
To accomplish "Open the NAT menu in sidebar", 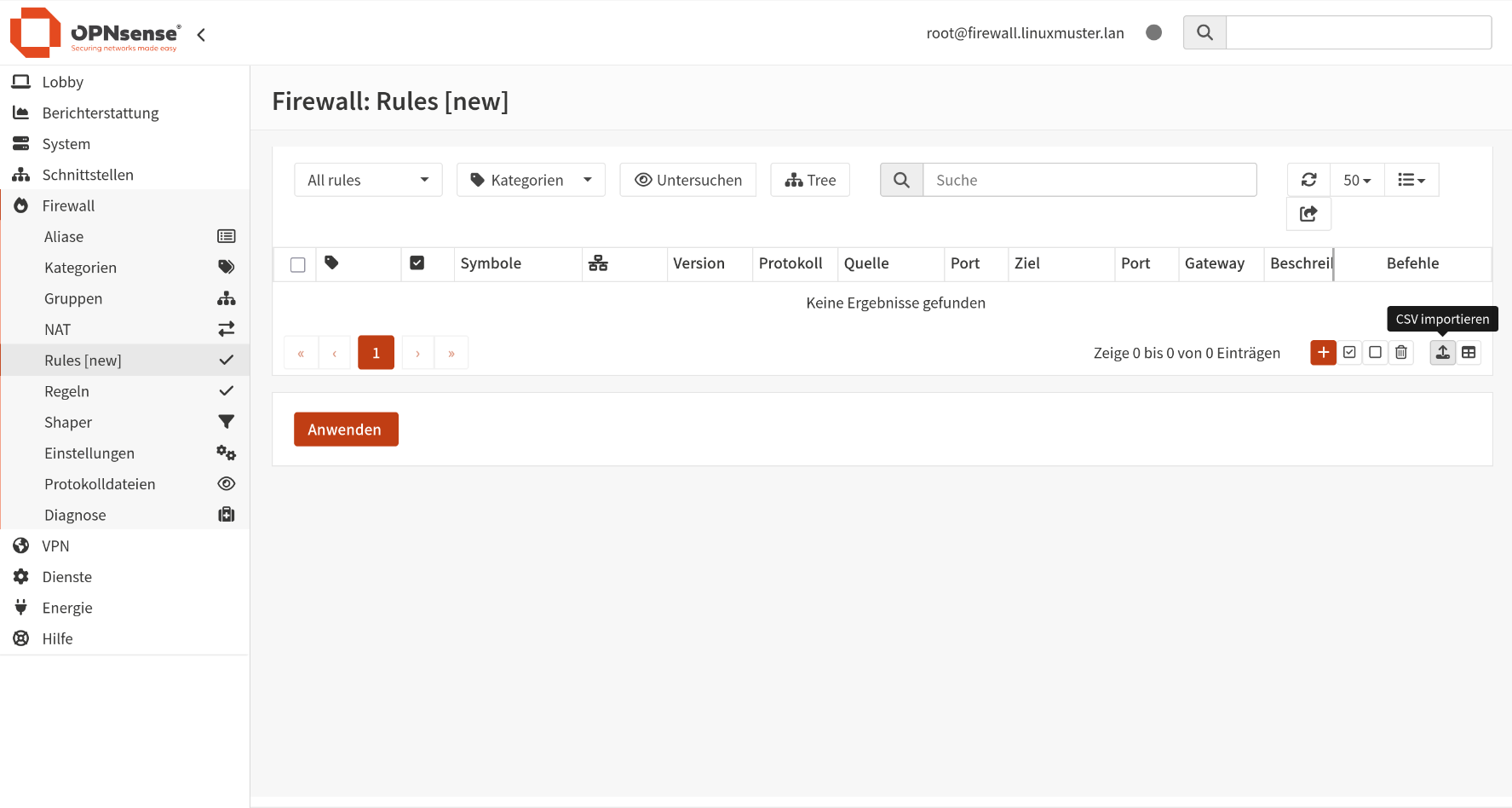I will [x=58, y=330].
